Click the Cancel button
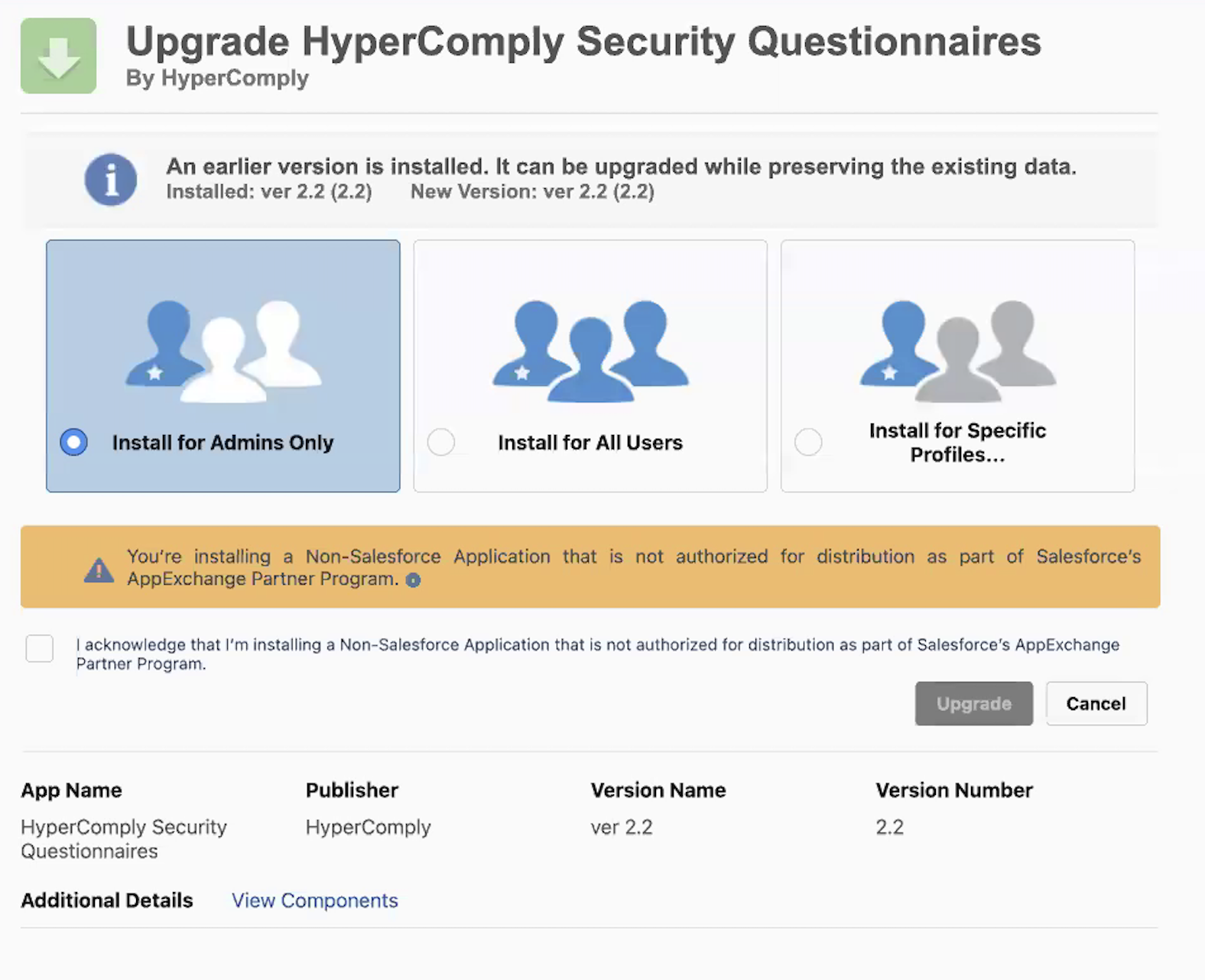The height and width of the screenshot is (980, 1205). coord(1096,703)
